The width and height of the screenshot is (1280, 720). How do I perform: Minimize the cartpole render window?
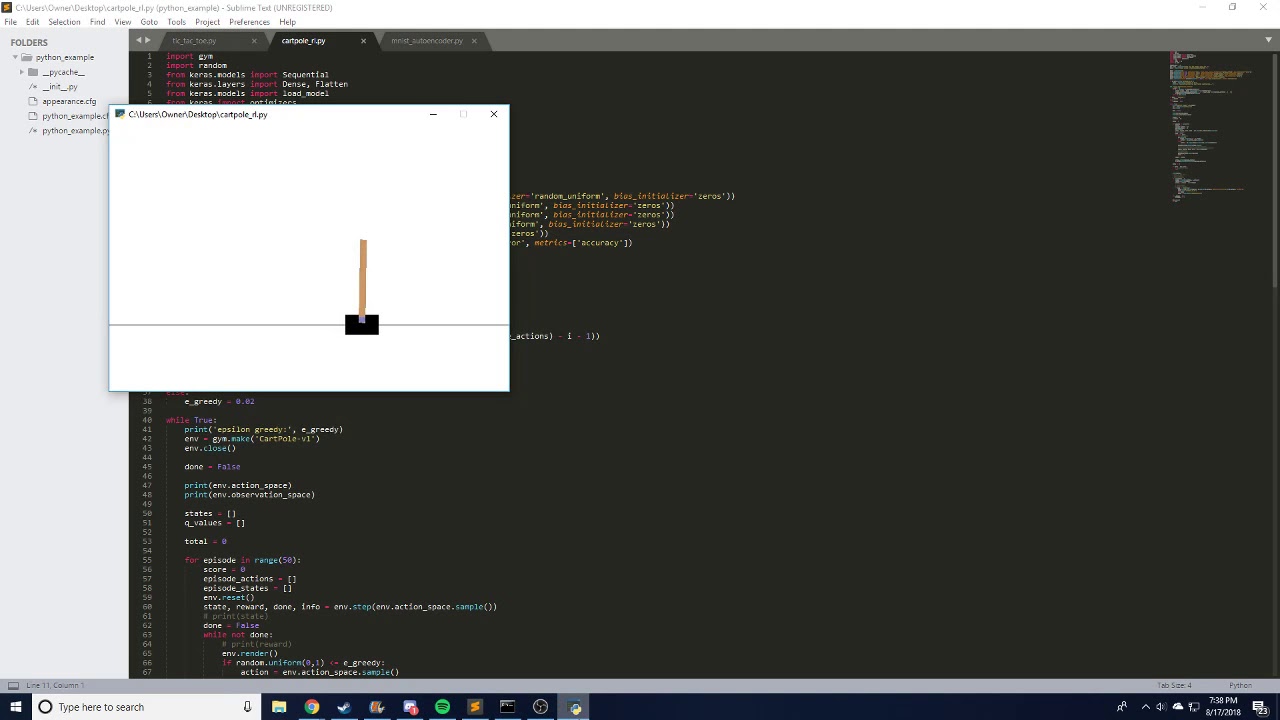coord(433,114)
